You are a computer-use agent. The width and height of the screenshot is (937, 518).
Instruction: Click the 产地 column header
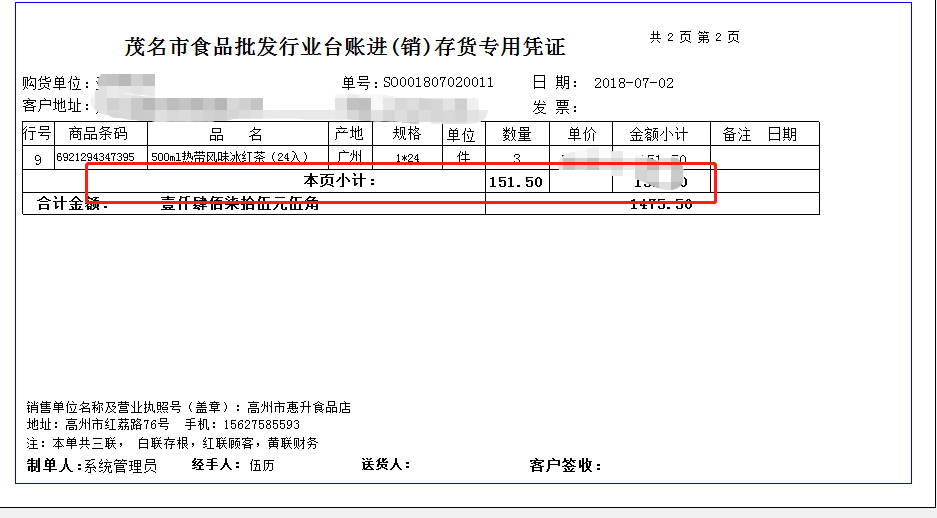[349, 134]
